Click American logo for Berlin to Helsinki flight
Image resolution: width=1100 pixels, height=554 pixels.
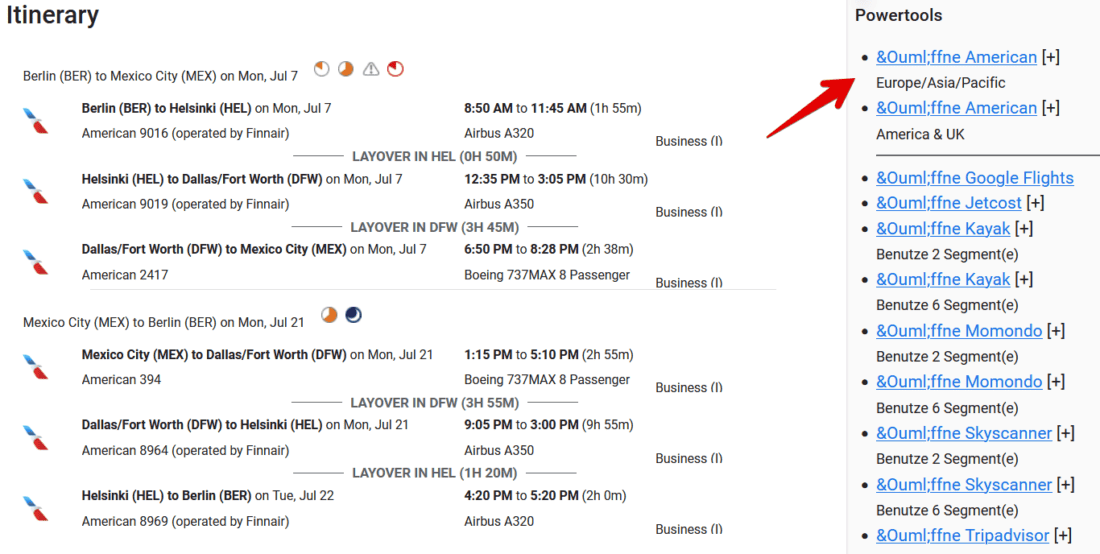pos(36,120)
